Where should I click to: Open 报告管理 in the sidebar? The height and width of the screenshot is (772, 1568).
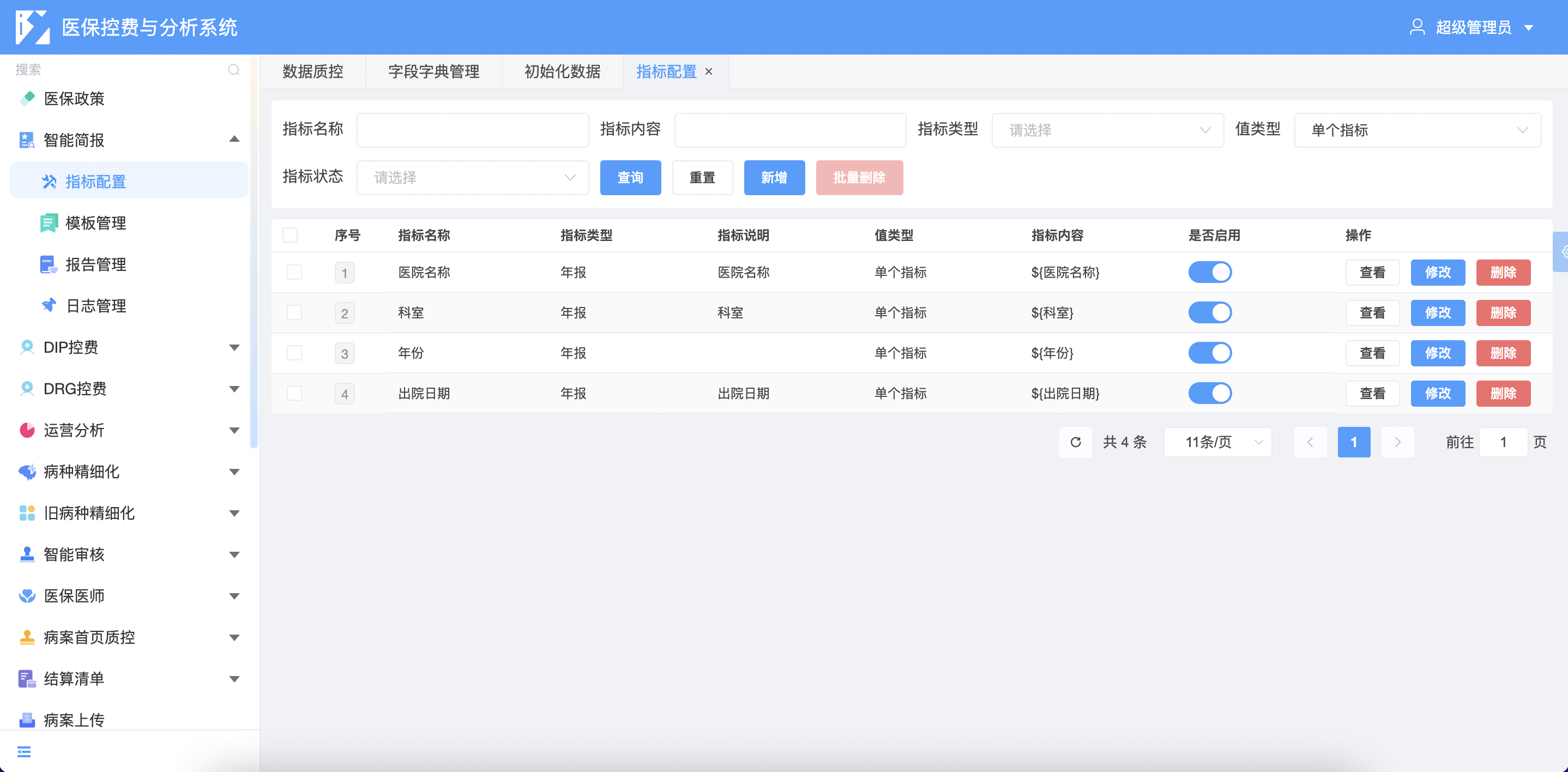(x=129, y=264)
